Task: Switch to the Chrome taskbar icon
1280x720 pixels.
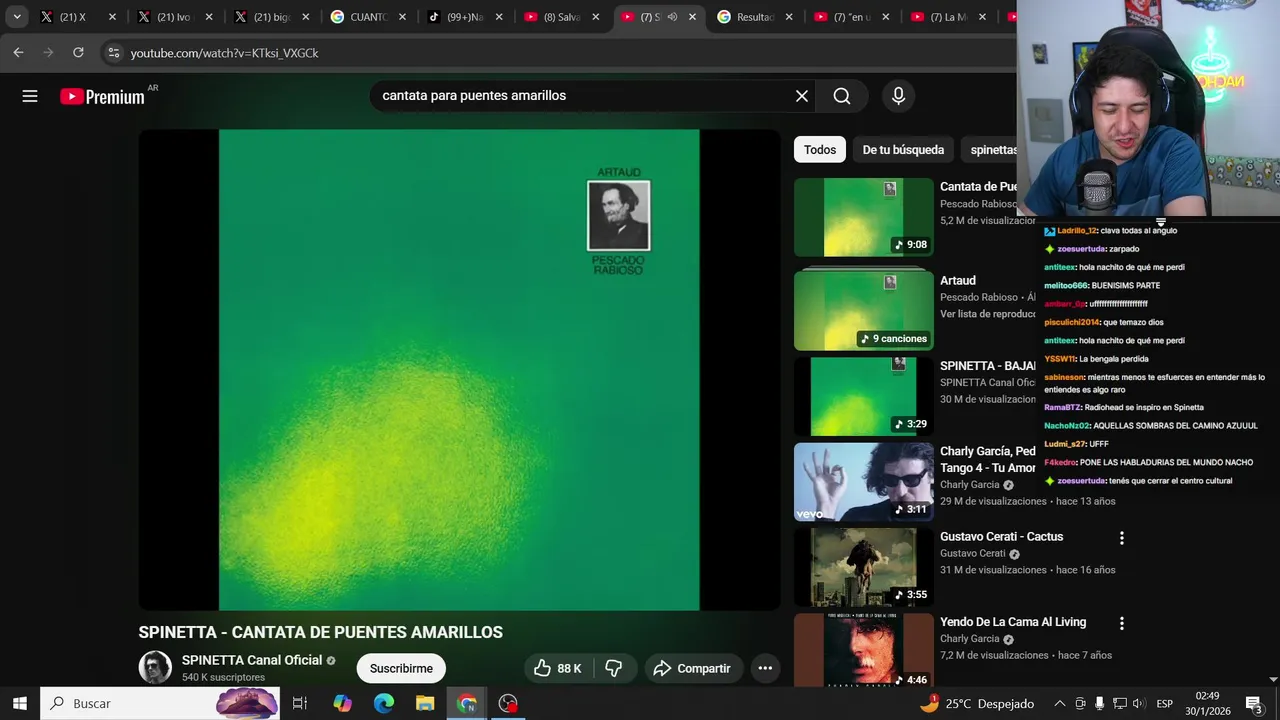Action: point(467,703)
